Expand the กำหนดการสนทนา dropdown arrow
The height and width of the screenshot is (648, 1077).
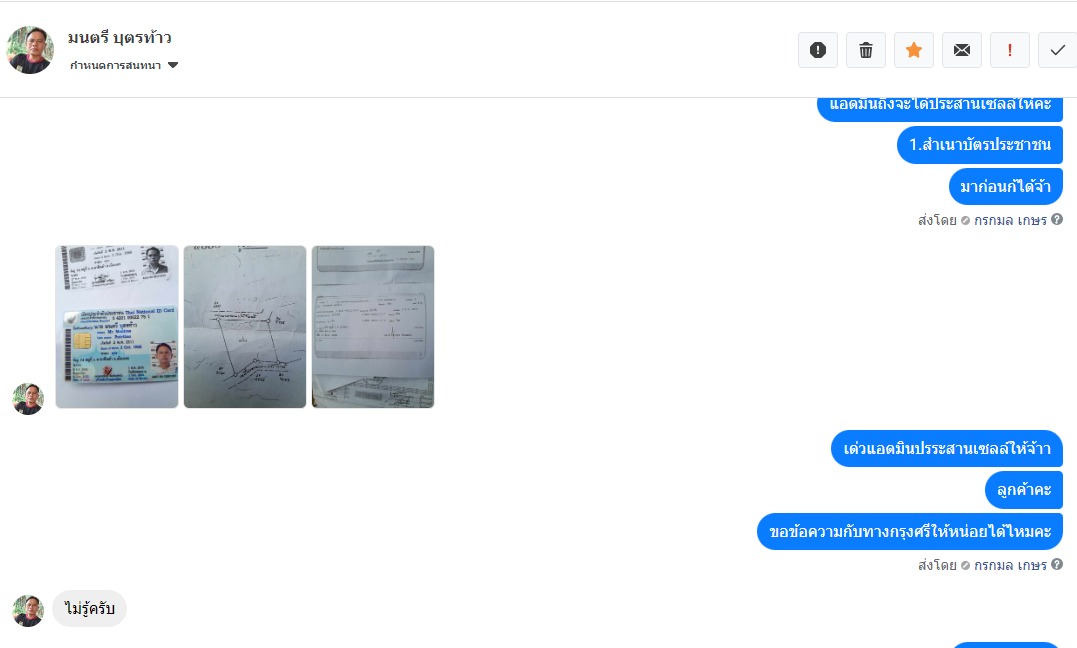pyautogui.click(x=173, y=65)
